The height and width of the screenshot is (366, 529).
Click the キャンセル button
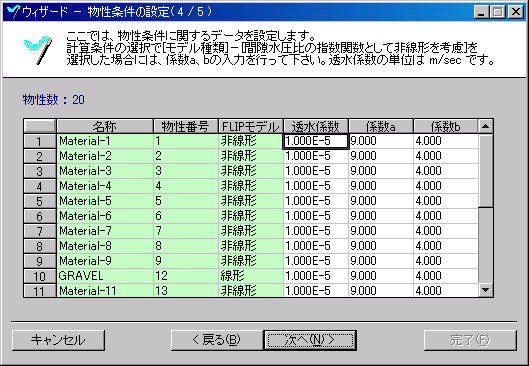pyautogui.click(x=58, y=340)
